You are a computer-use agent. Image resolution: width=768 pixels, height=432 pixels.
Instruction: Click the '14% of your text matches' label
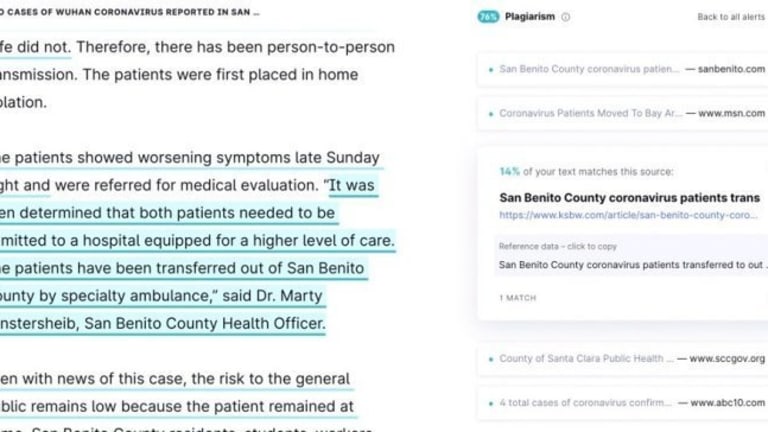click(x=586, y=172)
